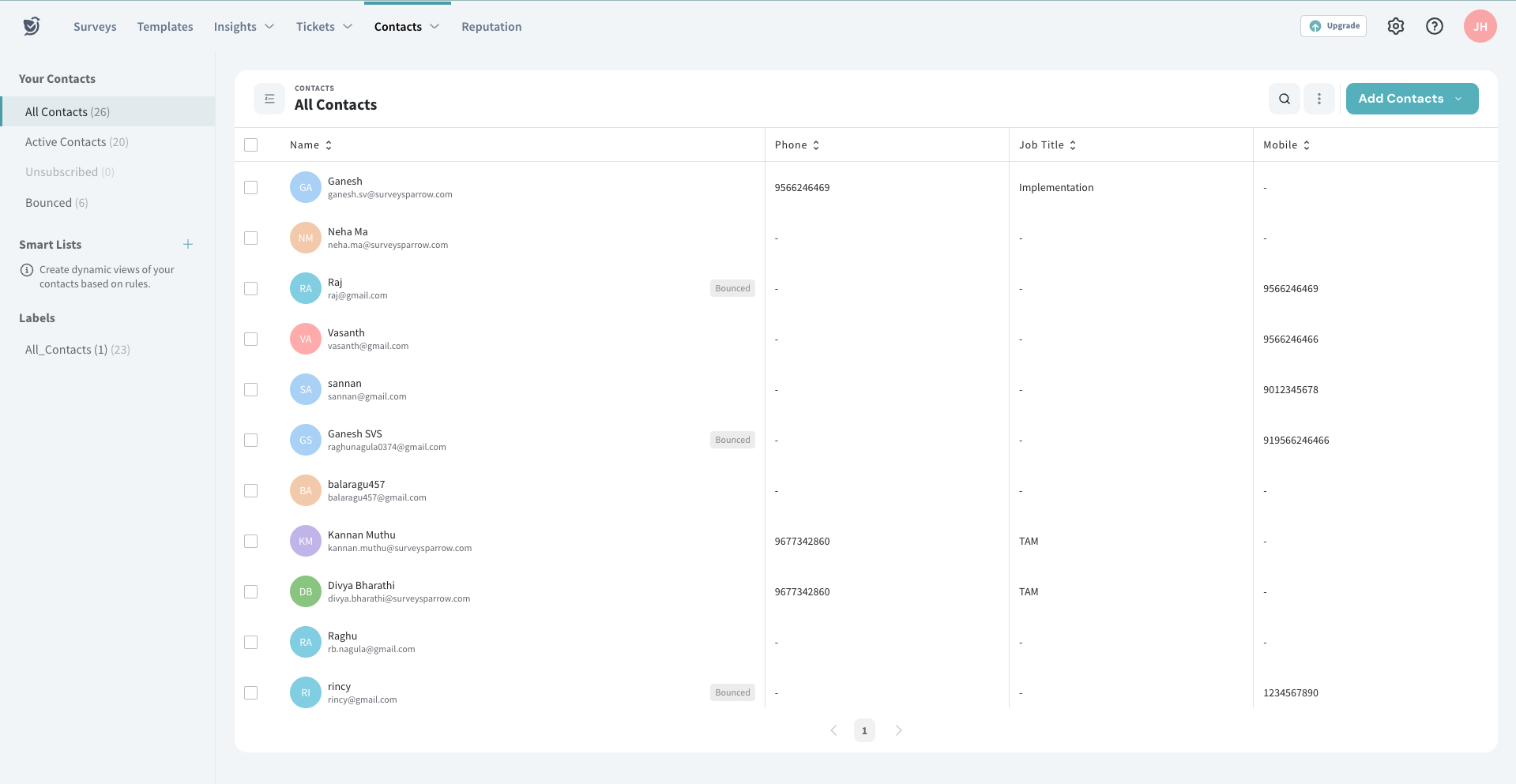Collapse the contacts sidebar panel icon
1516x784 pixels.
click(x=269, y=99)
